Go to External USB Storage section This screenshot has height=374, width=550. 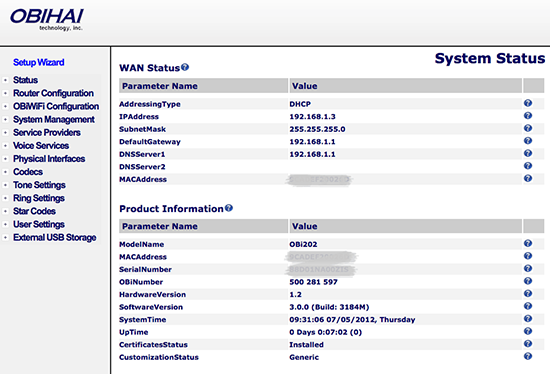pyautogui.click(x=55, y=238)
